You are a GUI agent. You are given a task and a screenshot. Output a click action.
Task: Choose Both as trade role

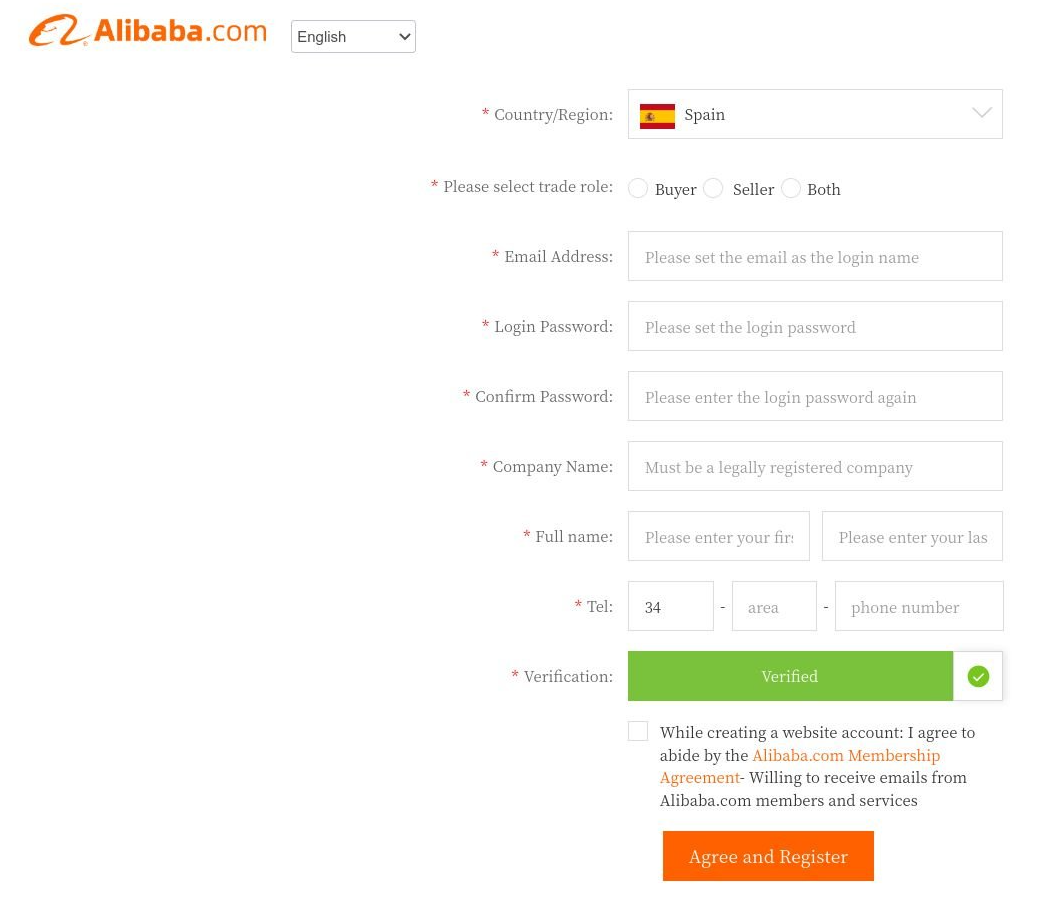click(x=791, y=189)
